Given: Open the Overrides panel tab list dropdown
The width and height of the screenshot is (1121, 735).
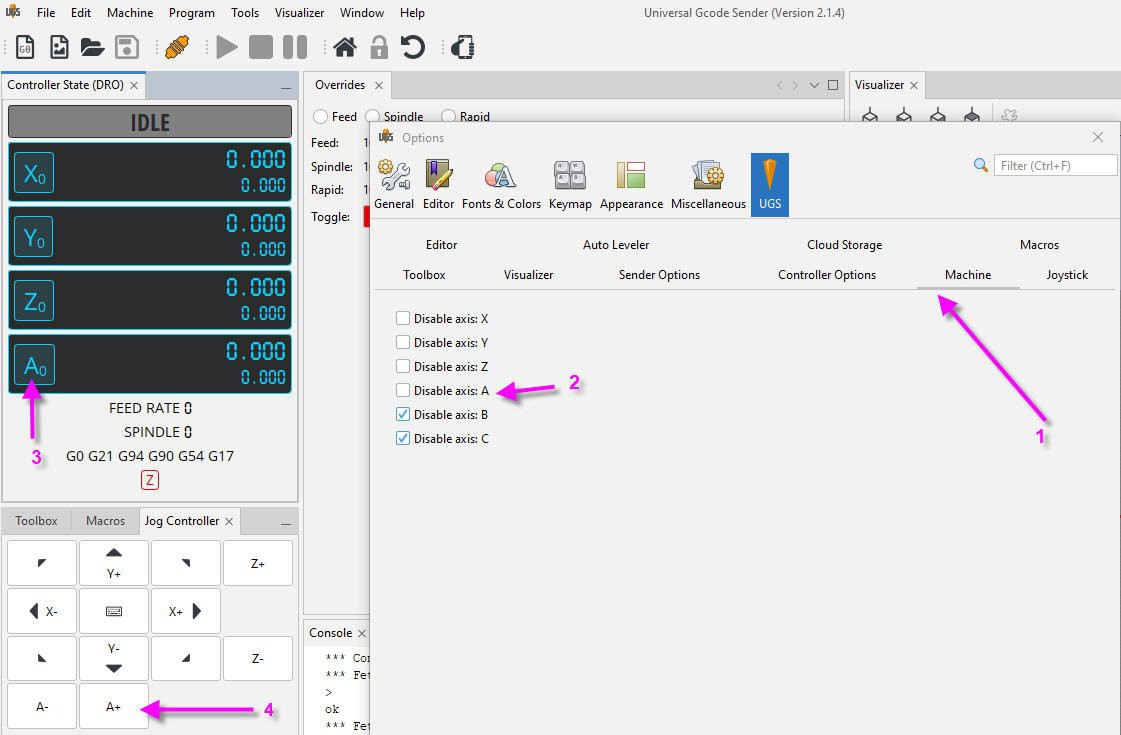Looking at the screenshot, I should tap(814, 85).
